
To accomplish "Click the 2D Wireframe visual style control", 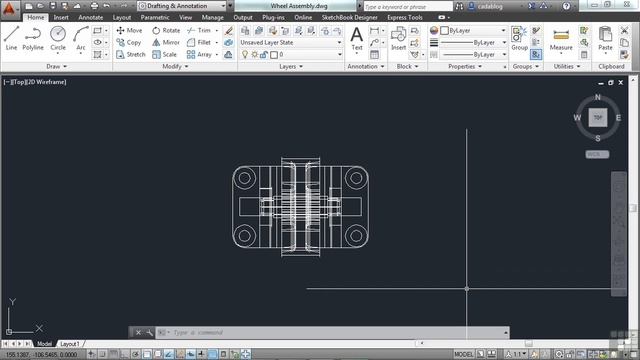I will pos(46,82).
